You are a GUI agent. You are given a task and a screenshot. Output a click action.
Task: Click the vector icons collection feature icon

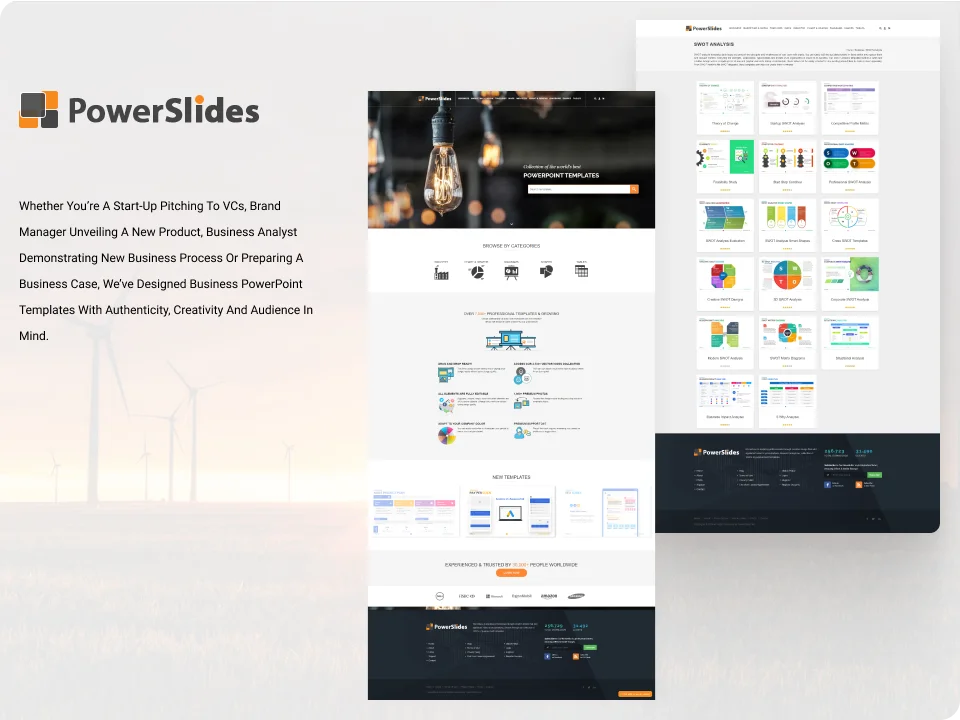pos(522,375)
